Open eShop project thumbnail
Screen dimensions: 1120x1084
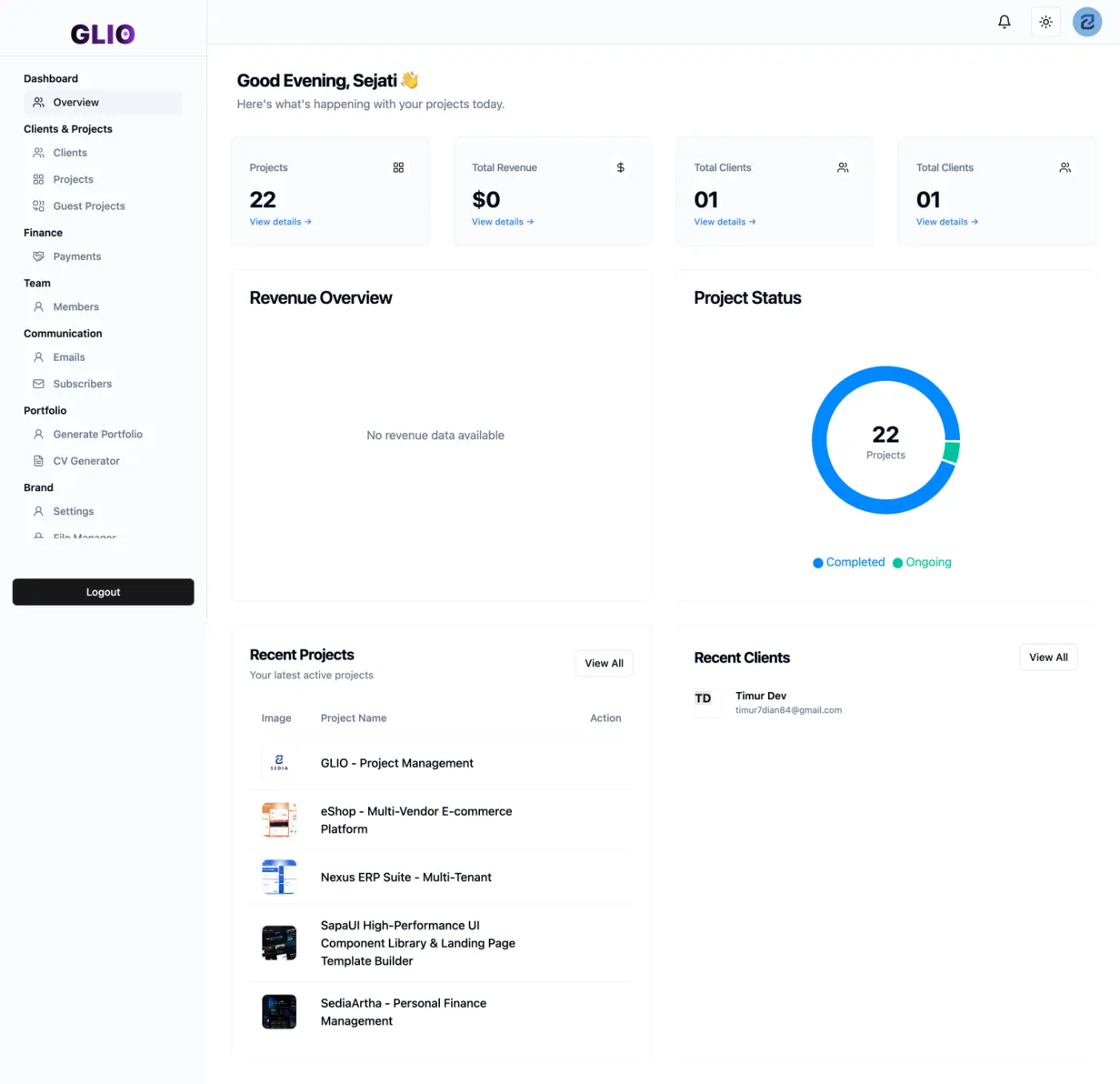pyautogui.click(x=279, y=820)
